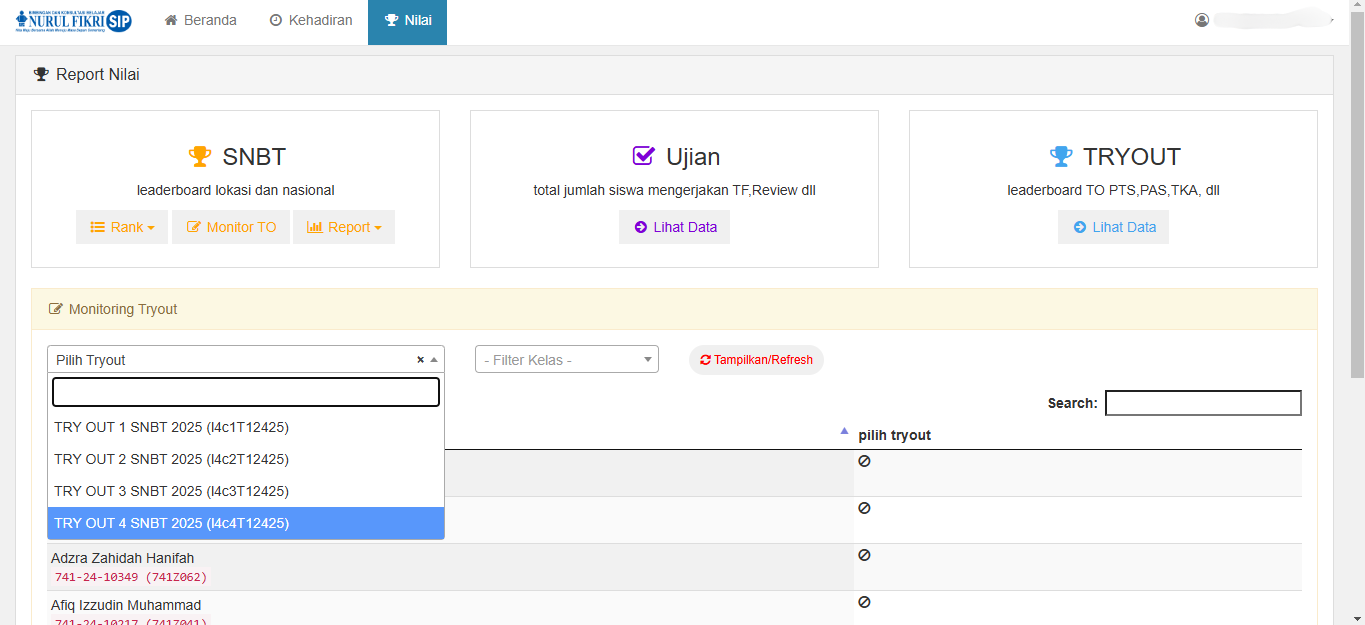Click sort arrow in the table header

[x=844, y=432]
